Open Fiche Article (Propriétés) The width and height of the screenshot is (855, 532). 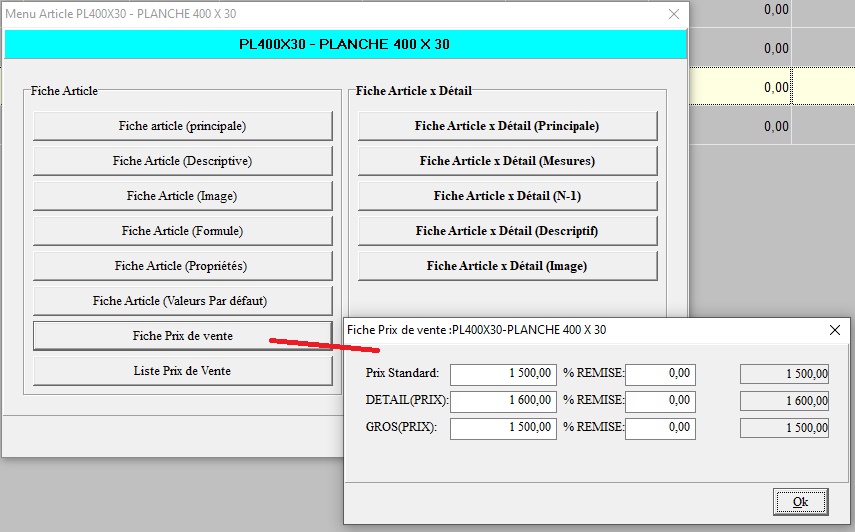coord(182,266)
